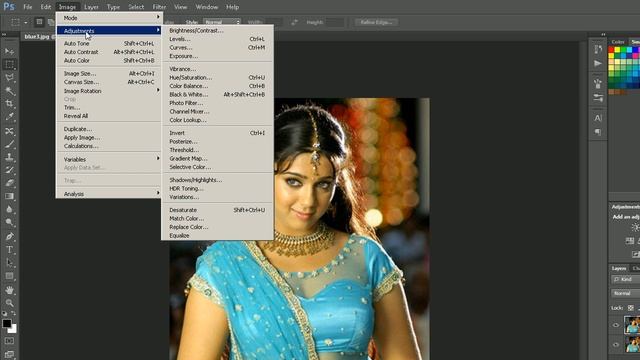
Task: Open the Actions panel play icon
Action: click(x=598, y=63)
